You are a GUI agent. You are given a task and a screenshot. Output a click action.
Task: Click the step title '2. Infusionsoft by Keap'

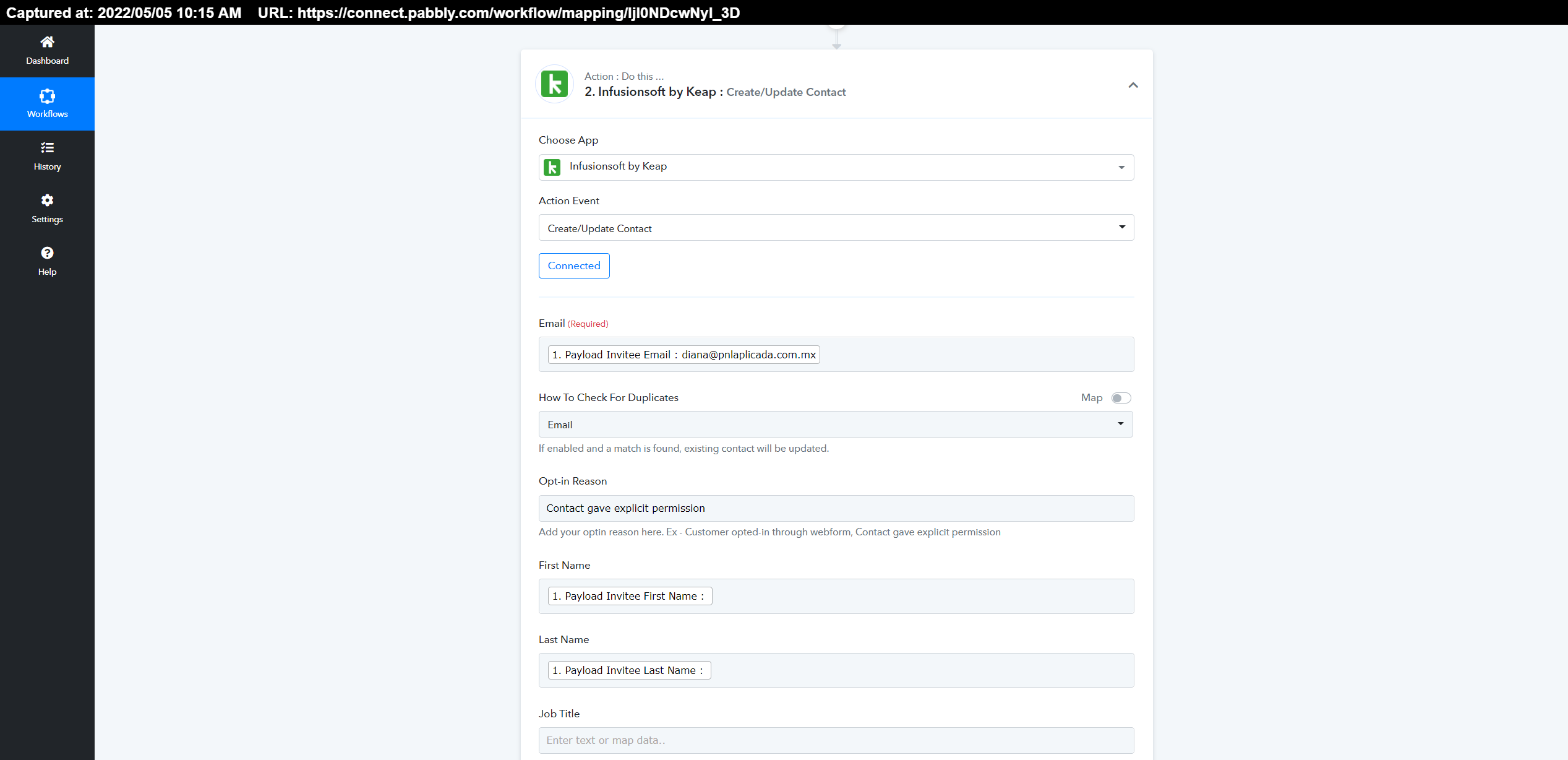pos(650,92)
